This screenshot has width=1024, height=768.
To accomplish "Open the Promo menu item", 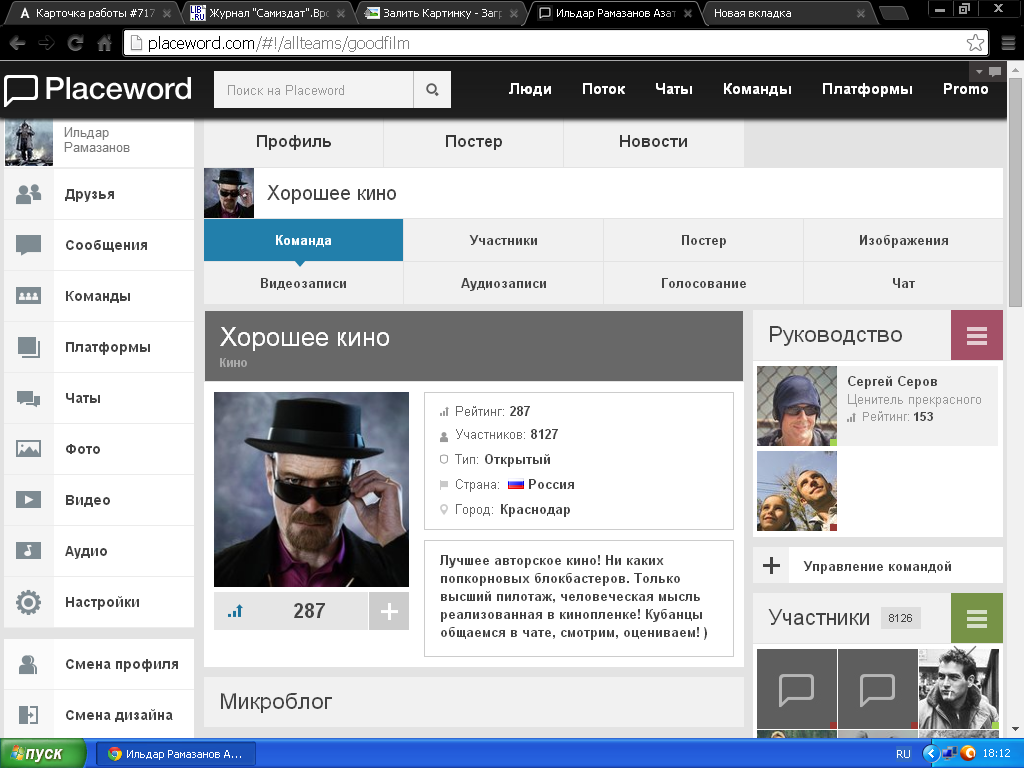I will pyautogui.click(x=965, y=89).
